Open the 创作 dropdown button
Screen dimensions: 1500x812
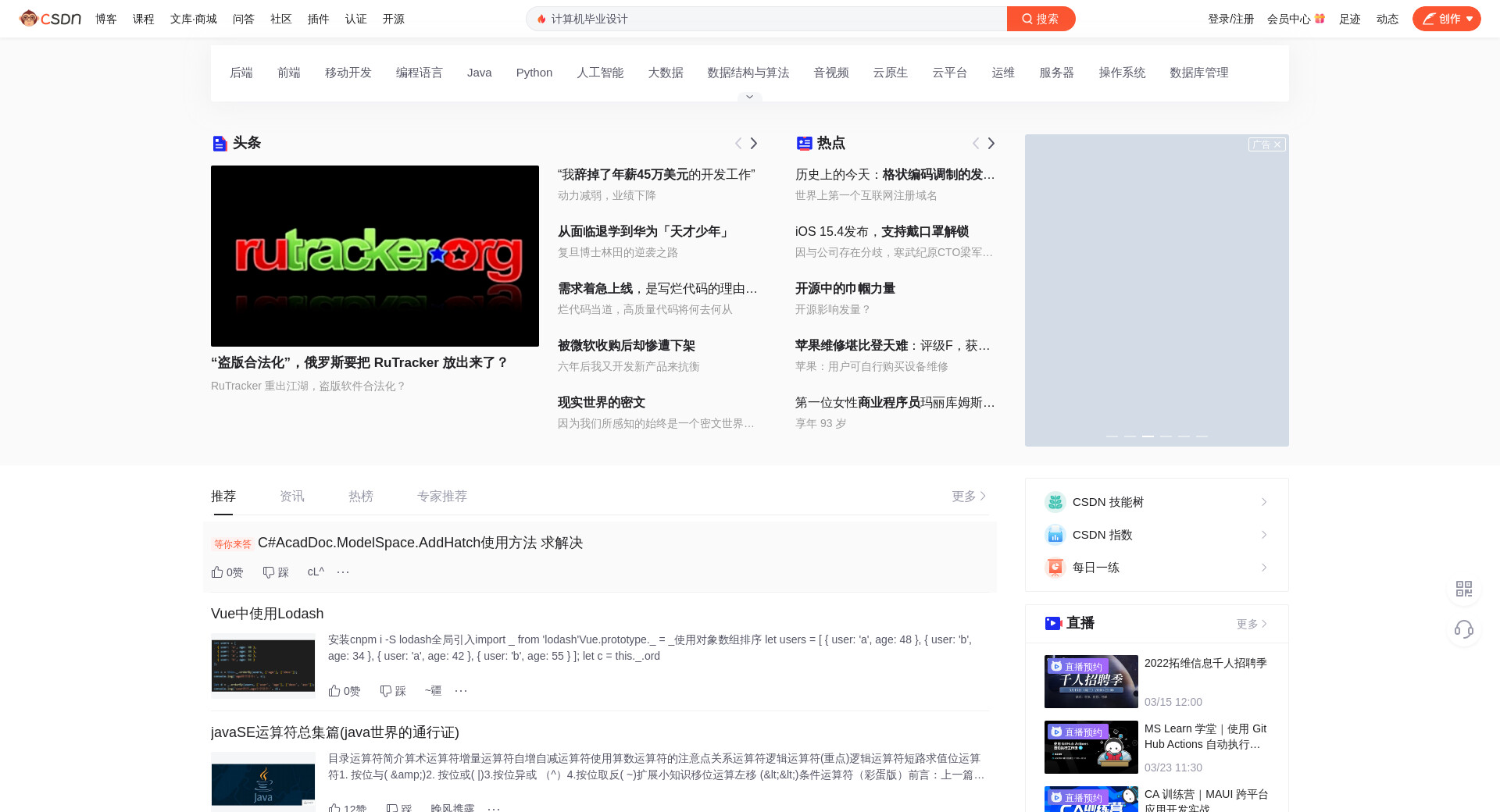[1446, 19]
